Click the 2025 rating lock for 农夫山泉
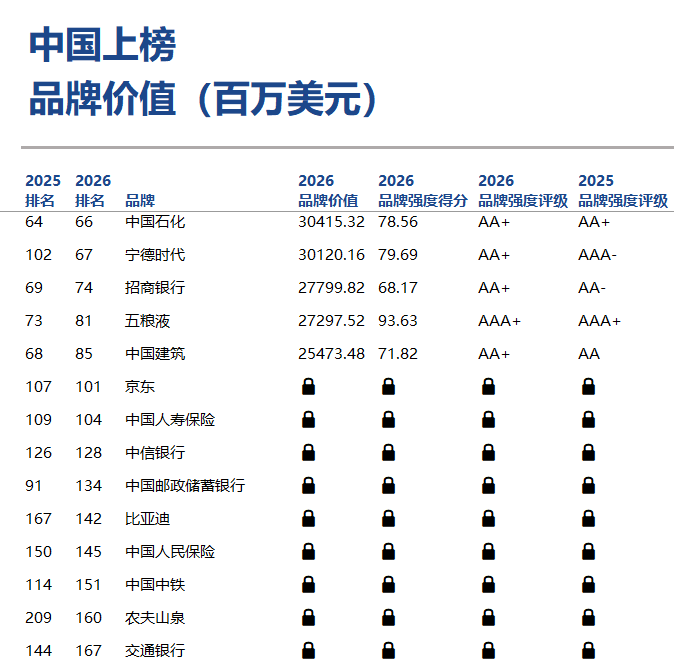The image size is (674, 661). [x=588, y=618]
